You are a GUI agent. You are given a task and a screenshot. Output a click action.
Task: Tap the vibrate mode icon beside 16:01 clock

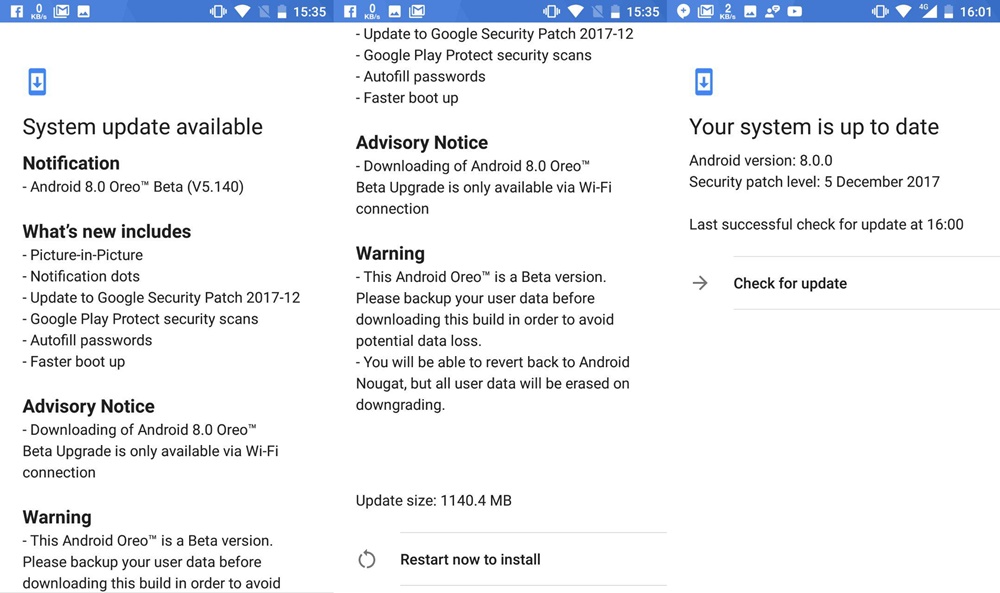click(879, 12)
